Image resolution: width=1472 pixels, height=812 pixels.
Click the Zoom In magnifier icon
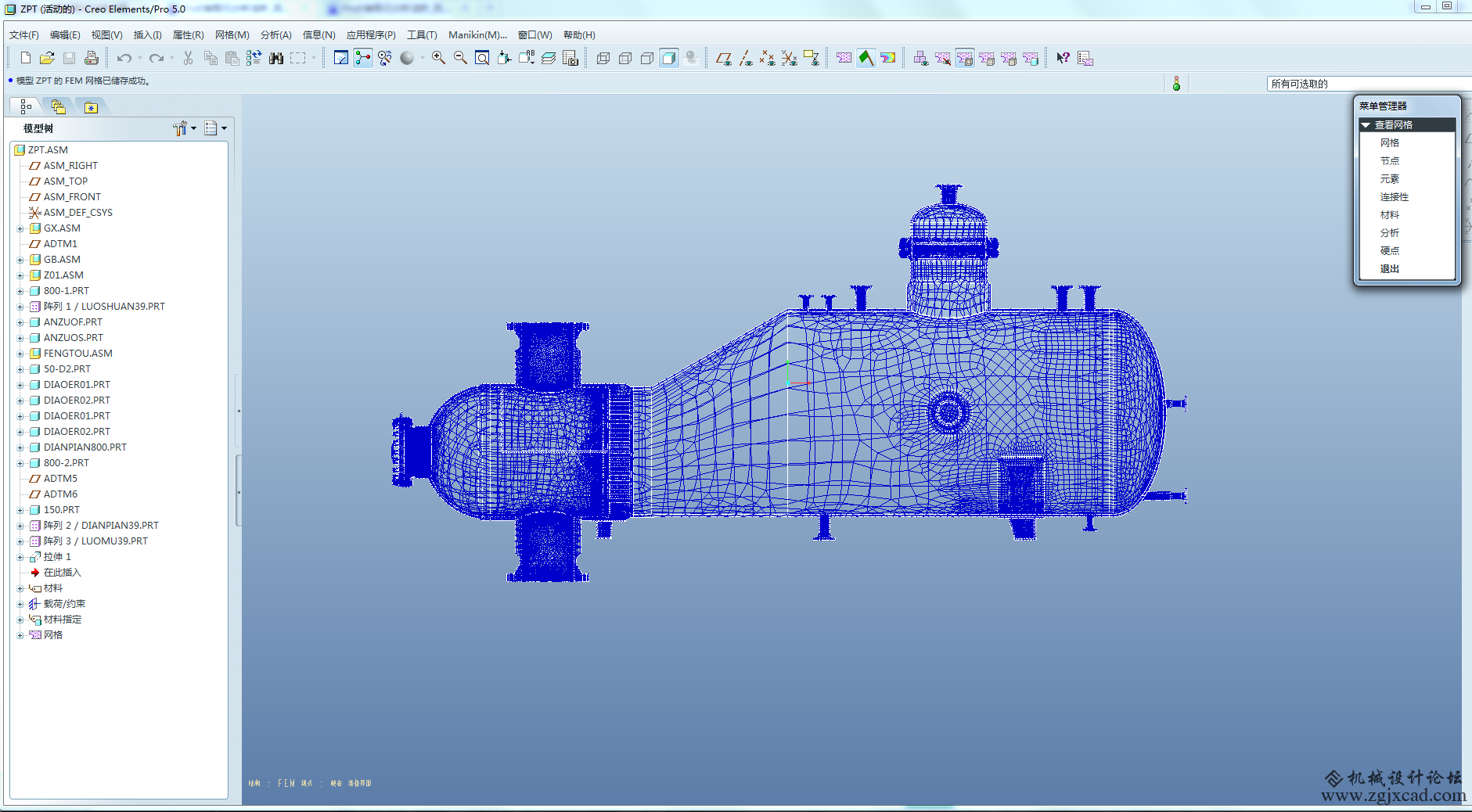438,58
